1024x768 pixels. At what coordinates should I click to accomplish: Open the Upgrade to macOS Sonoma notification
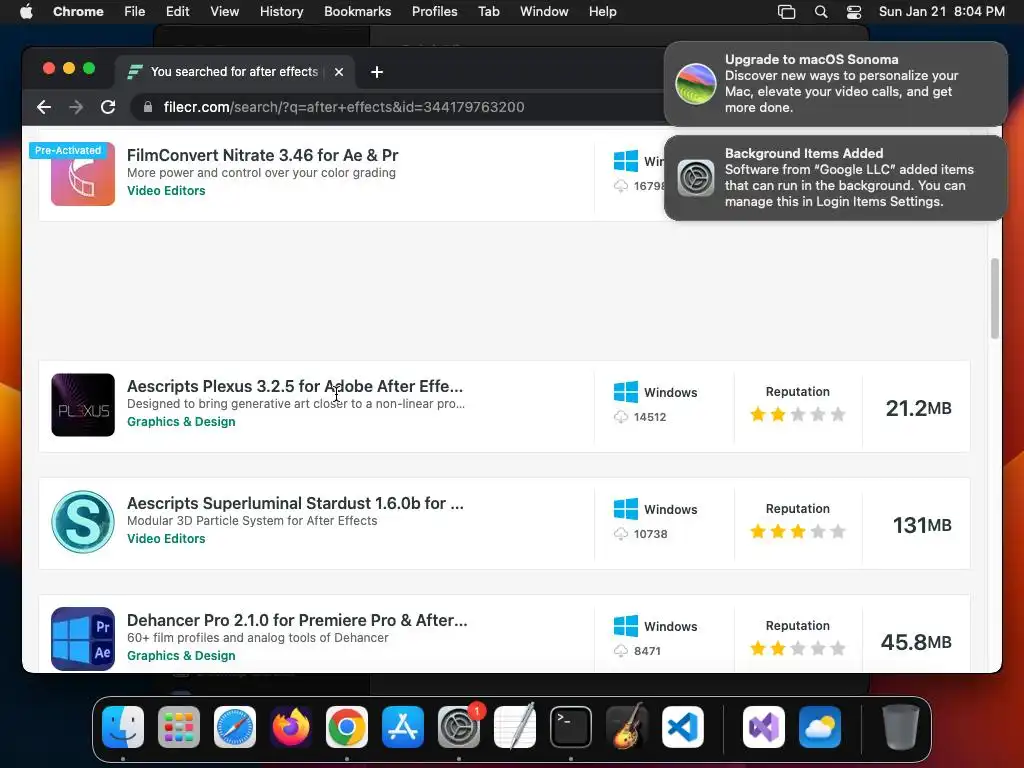[835, 84]
